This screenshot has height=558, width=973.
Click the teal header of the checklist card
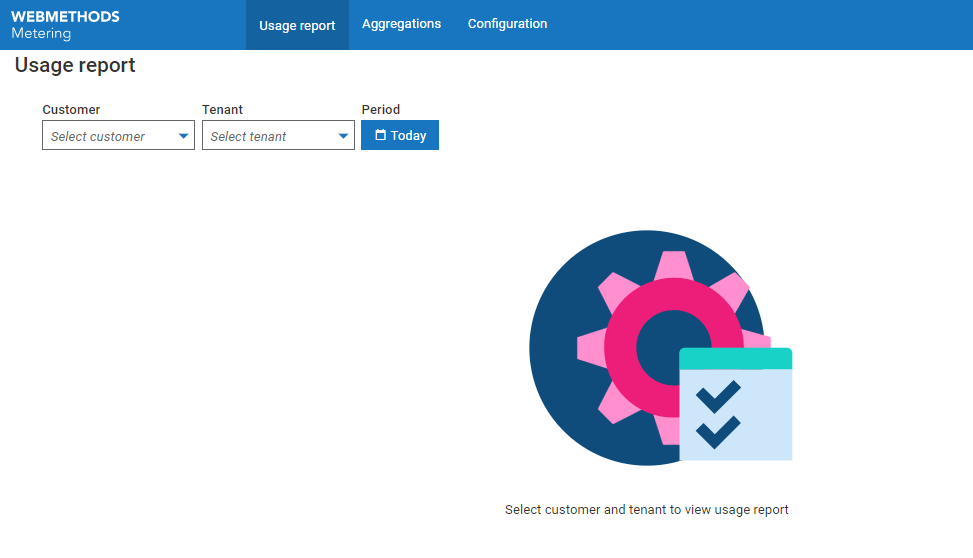click(735, 358)
